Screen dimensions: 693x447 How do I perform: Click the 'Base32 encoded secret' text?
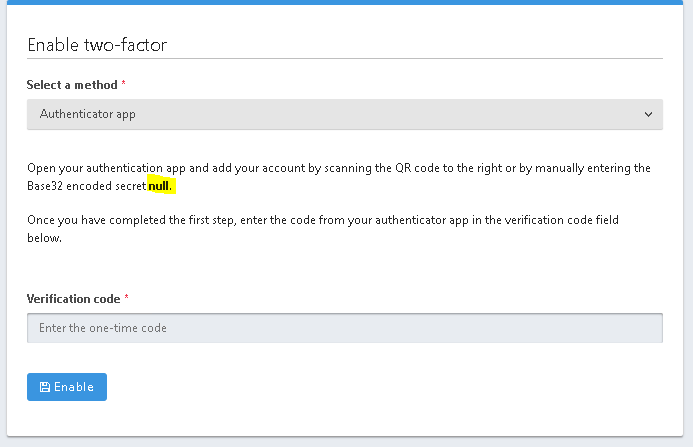click(86, 186)
